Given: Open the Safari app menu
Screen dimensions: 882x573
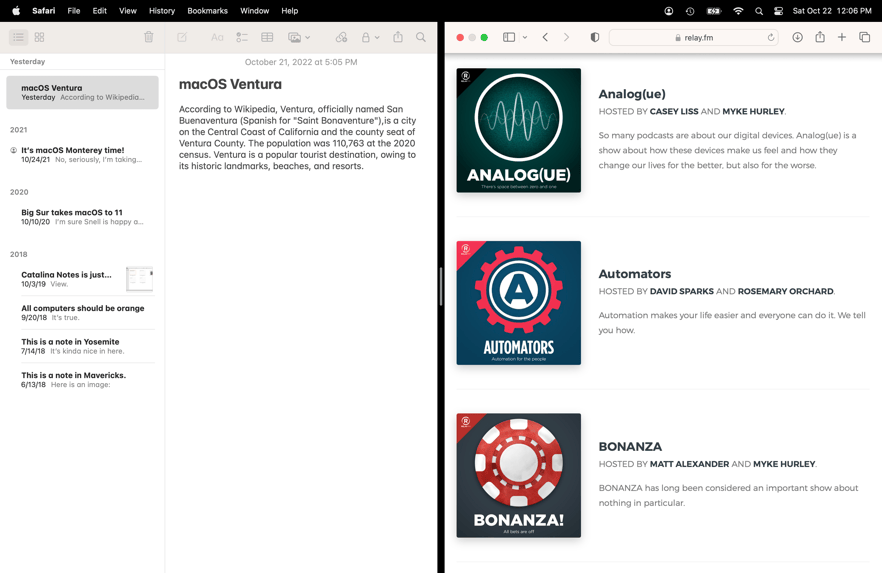Looking at the screenshot, I should (43, 11).
